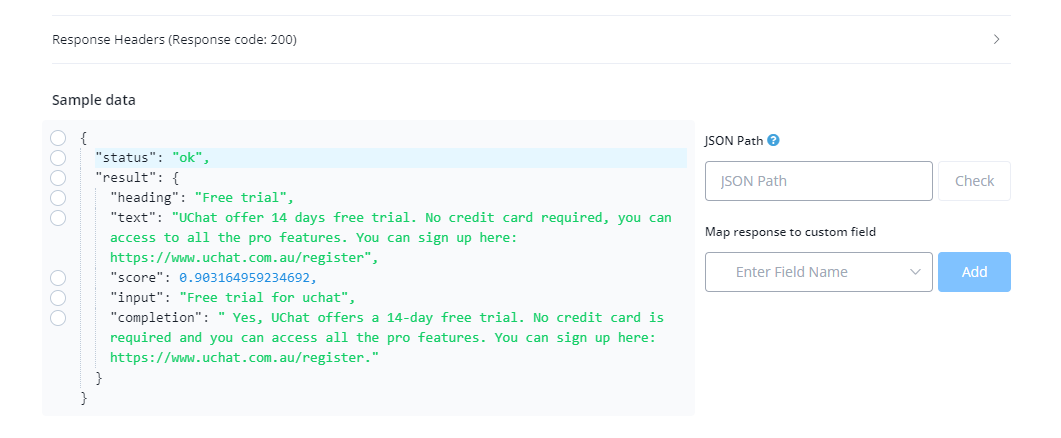The height and width of the screenshot is (438, 1061).
Task: Expand Response Headers via the chevron arrow
Action: [996, 39]
